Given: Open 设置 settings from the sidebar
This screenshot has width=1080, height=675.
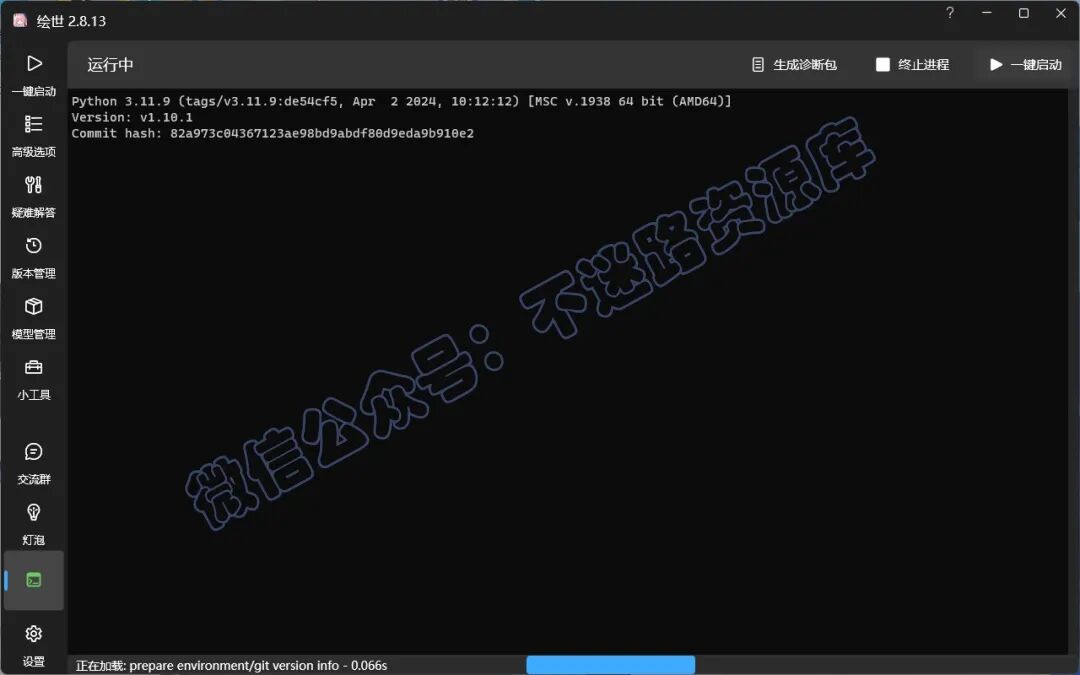Looking at the screenshot, I should click(x=34, y=645).
